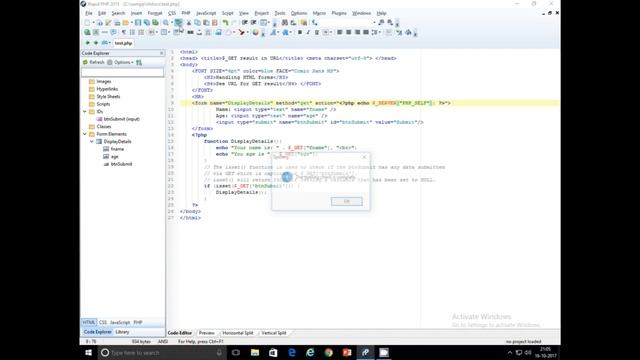The width and height of the screenshot is (640, 360).
Task: Click the Justify text icon
Action: [366, 32]
